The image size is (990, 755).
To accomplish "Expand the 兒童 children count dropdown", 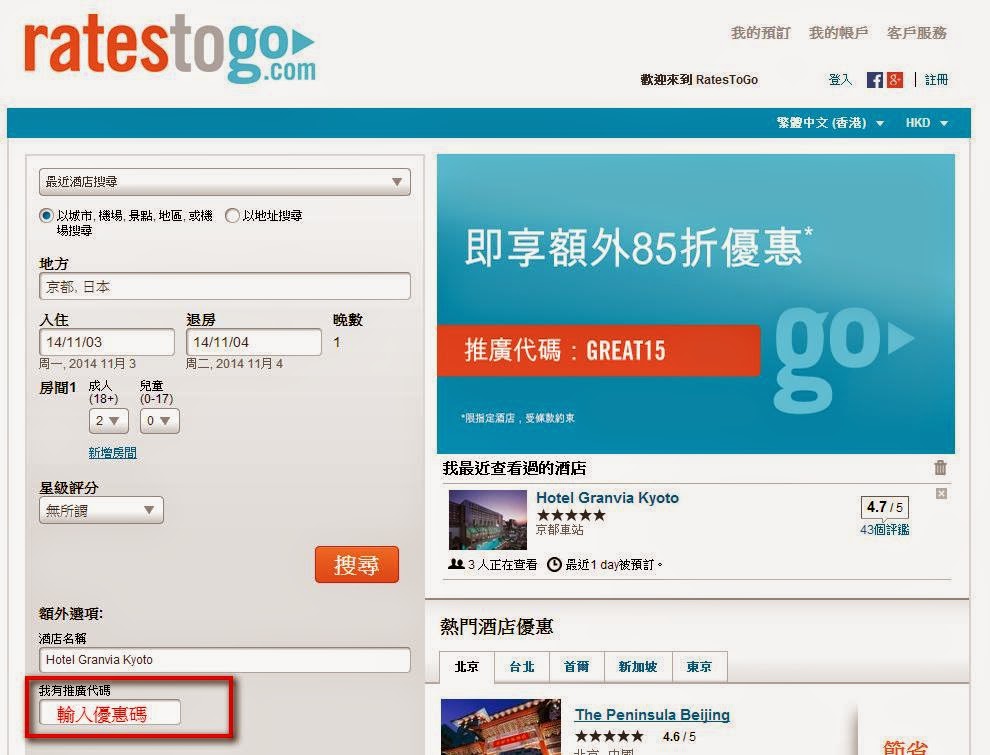I will pos(159,421).
